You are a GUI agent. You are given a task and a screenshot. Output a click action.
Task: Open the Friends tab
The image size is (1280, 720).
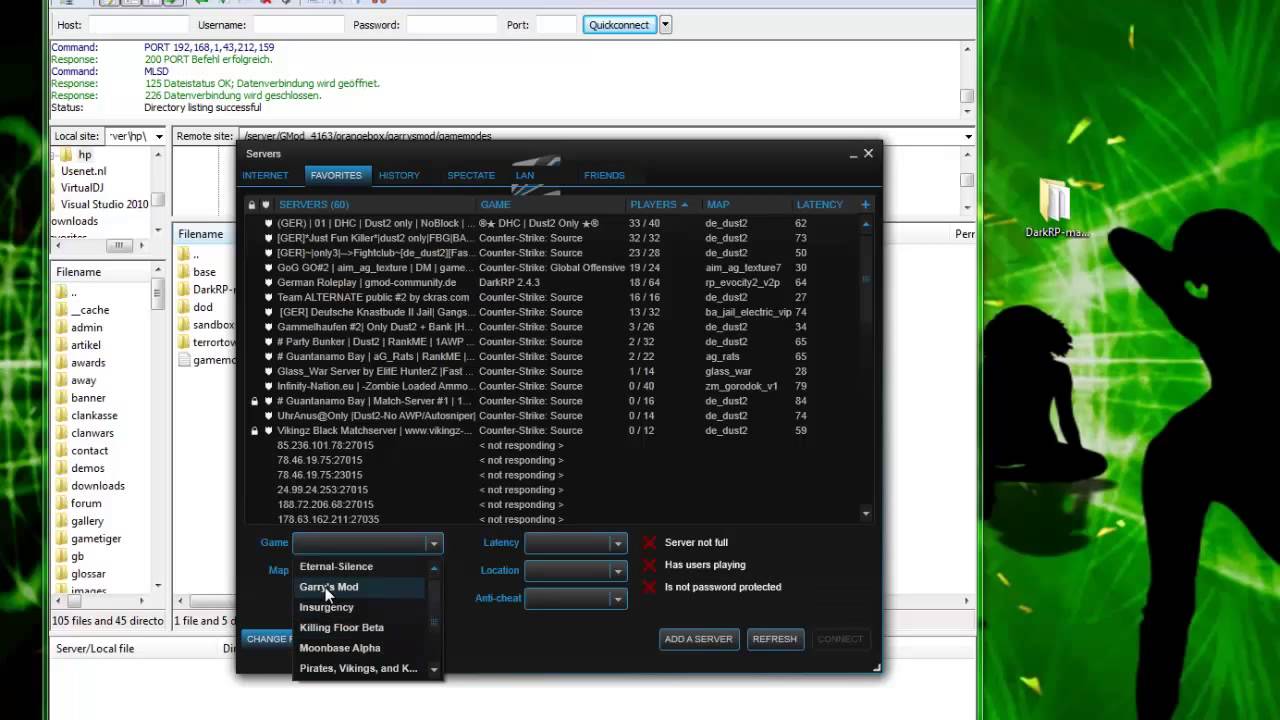pos(604,175)
